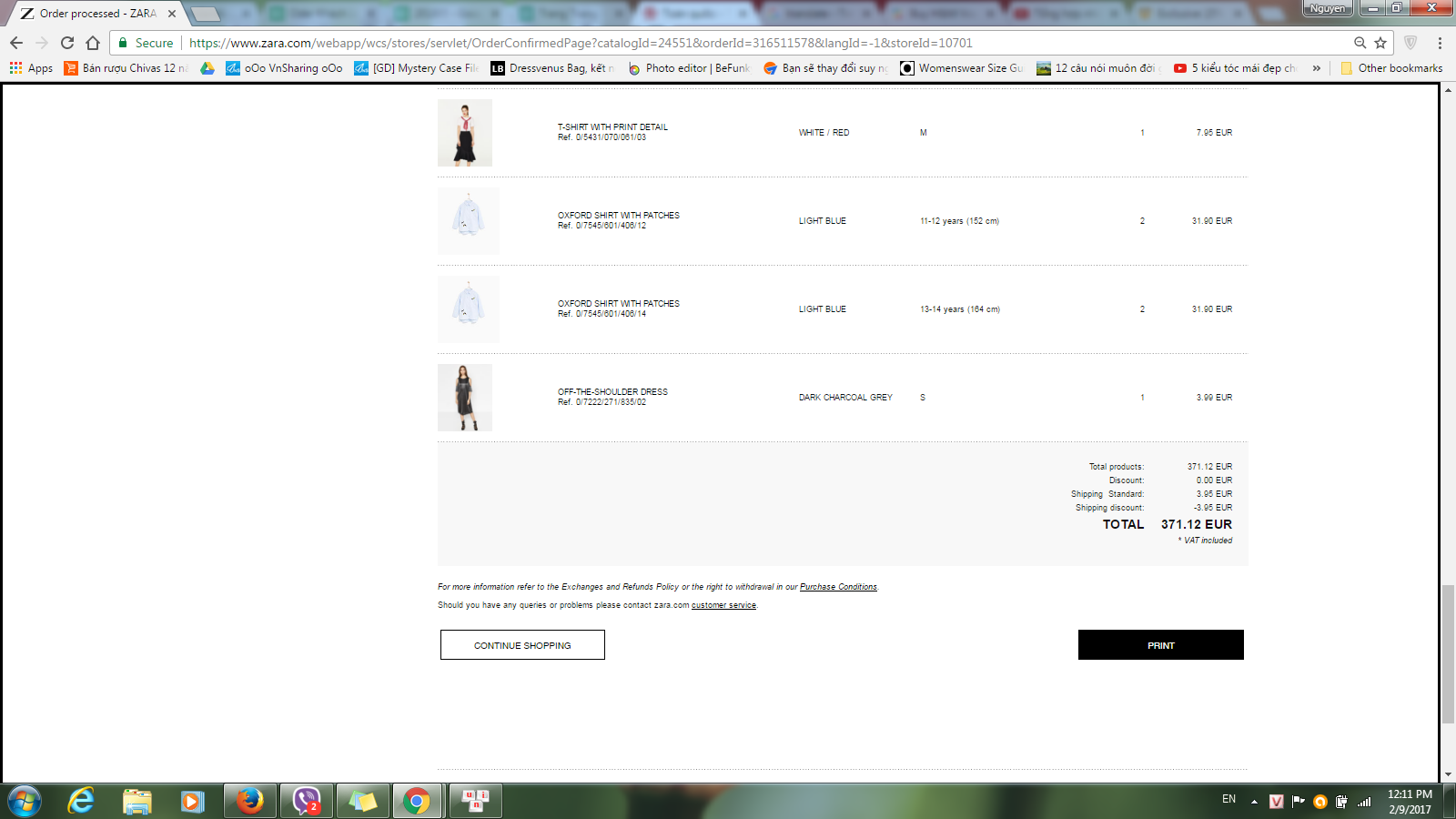Open Internet Explorer from taskbar

tap(81, 801)
